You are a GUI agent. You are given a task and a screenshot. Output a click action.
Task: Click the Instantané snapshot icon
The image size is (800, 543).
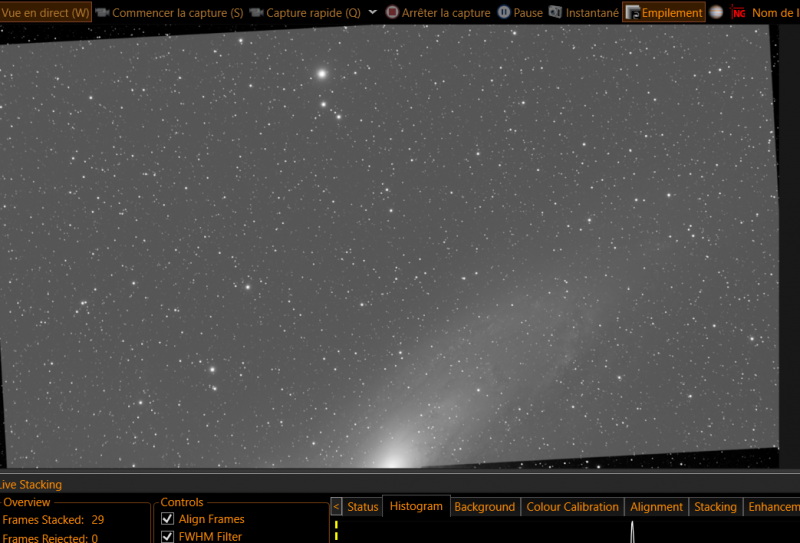coord(555,12)
